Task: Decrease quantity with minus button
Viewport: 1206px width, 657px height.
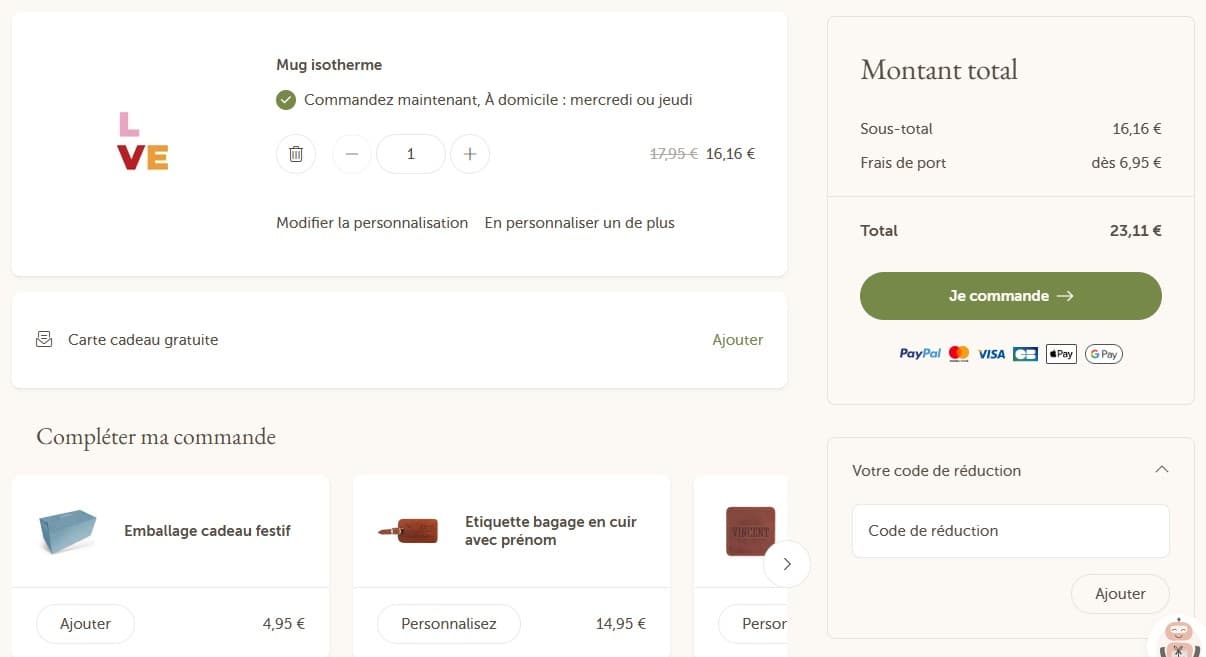Action: (x=351, y=154)
